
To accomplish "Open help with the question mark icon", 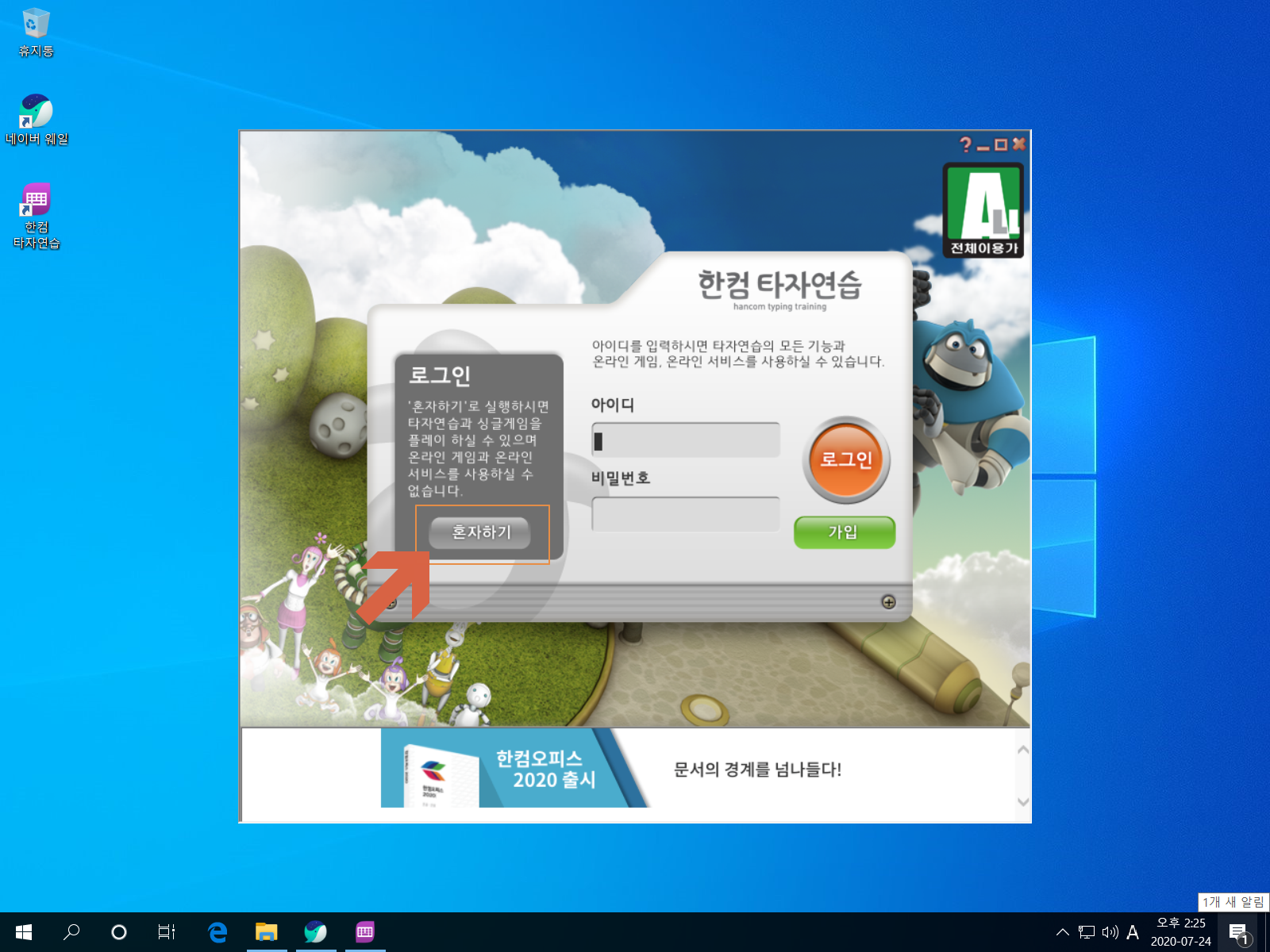I will click(x=965, y=144).
